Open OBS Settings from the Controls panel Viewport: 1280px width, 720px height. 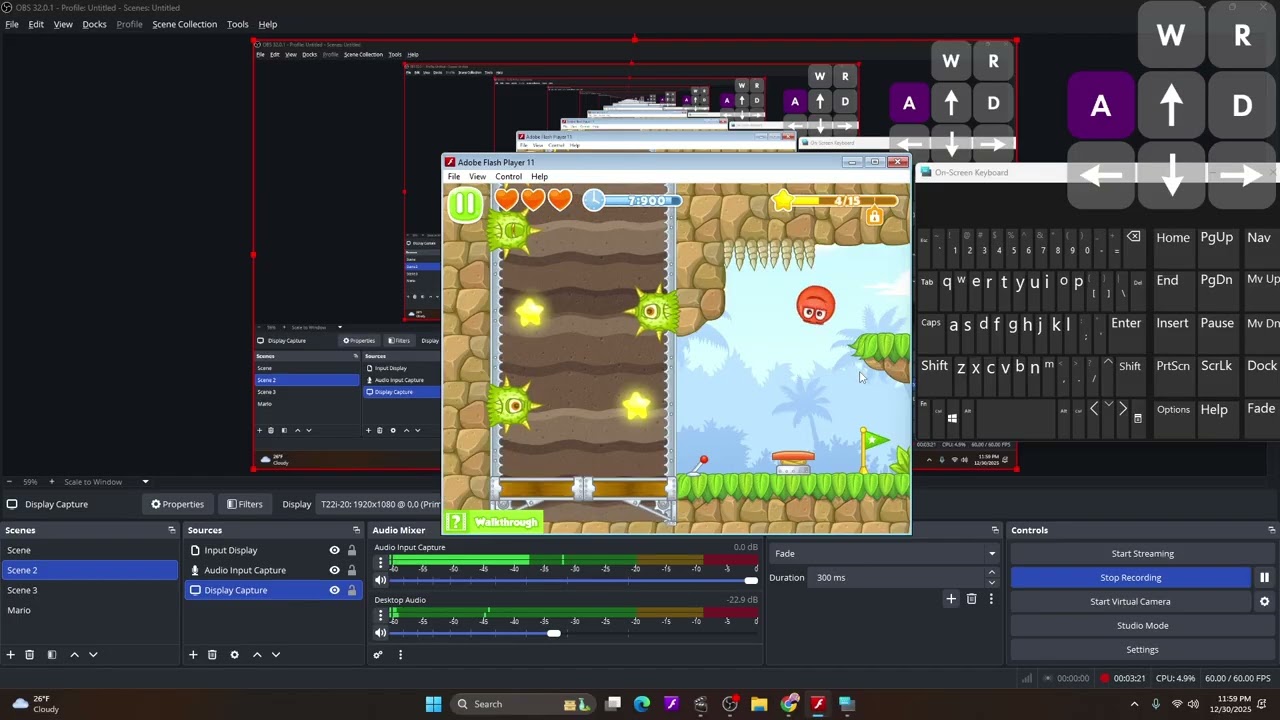(x=1142, y=650)
